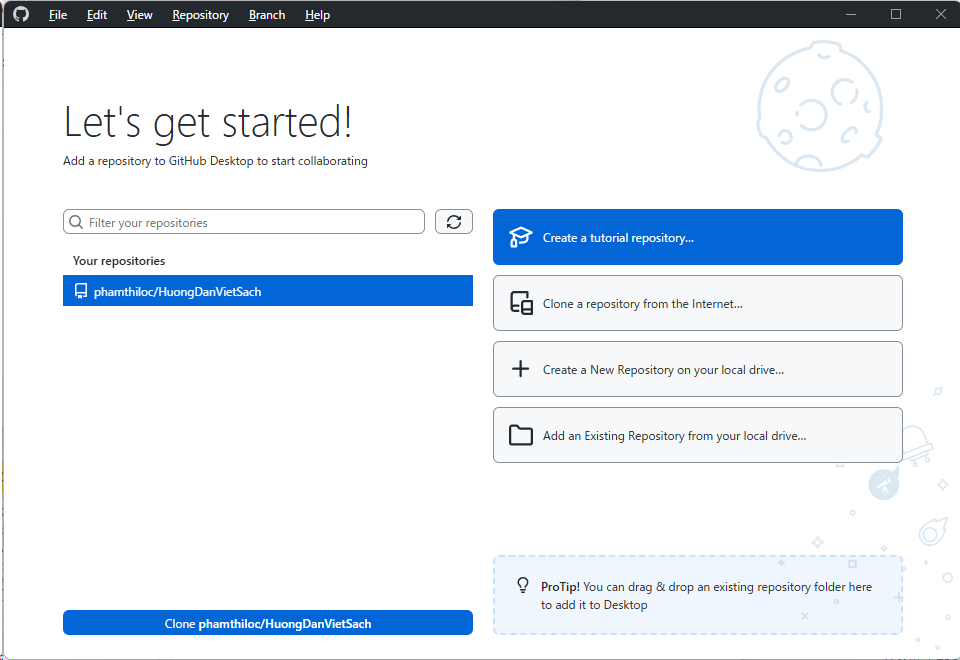Click the Your repositories heading
Viewport: 960px width, 660px height.
(x=119, y=261)
